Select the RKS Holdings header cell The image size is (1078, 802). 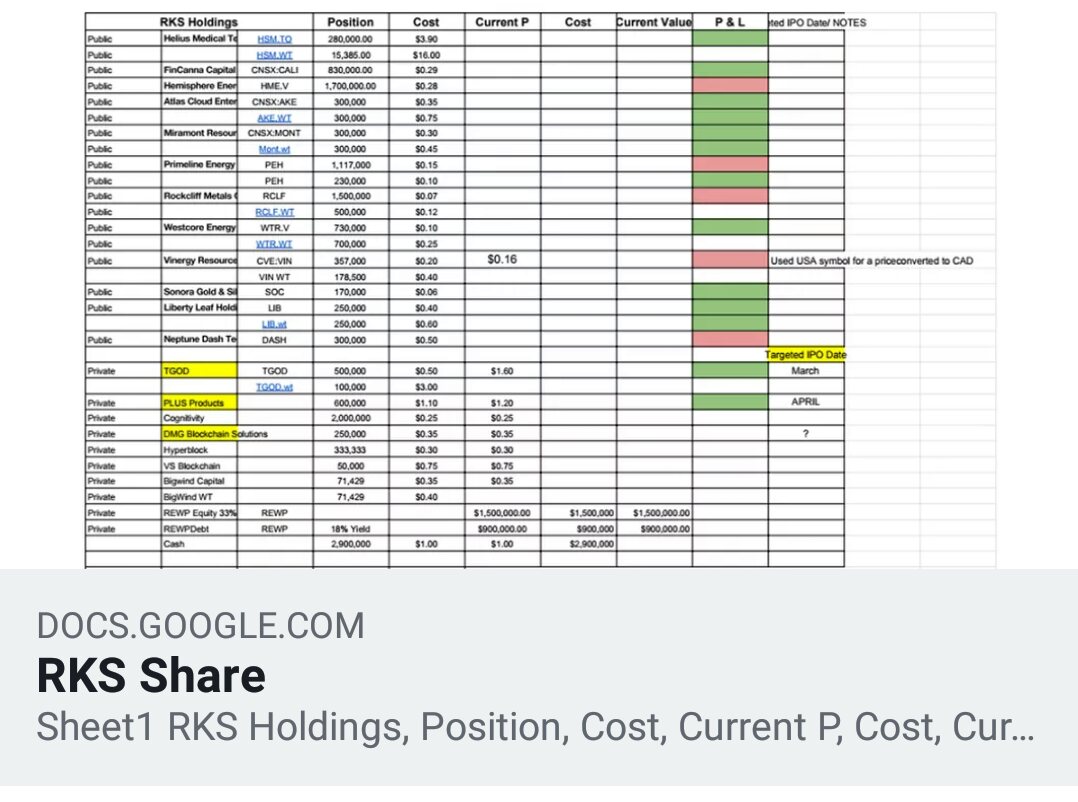tap(199, 22)
